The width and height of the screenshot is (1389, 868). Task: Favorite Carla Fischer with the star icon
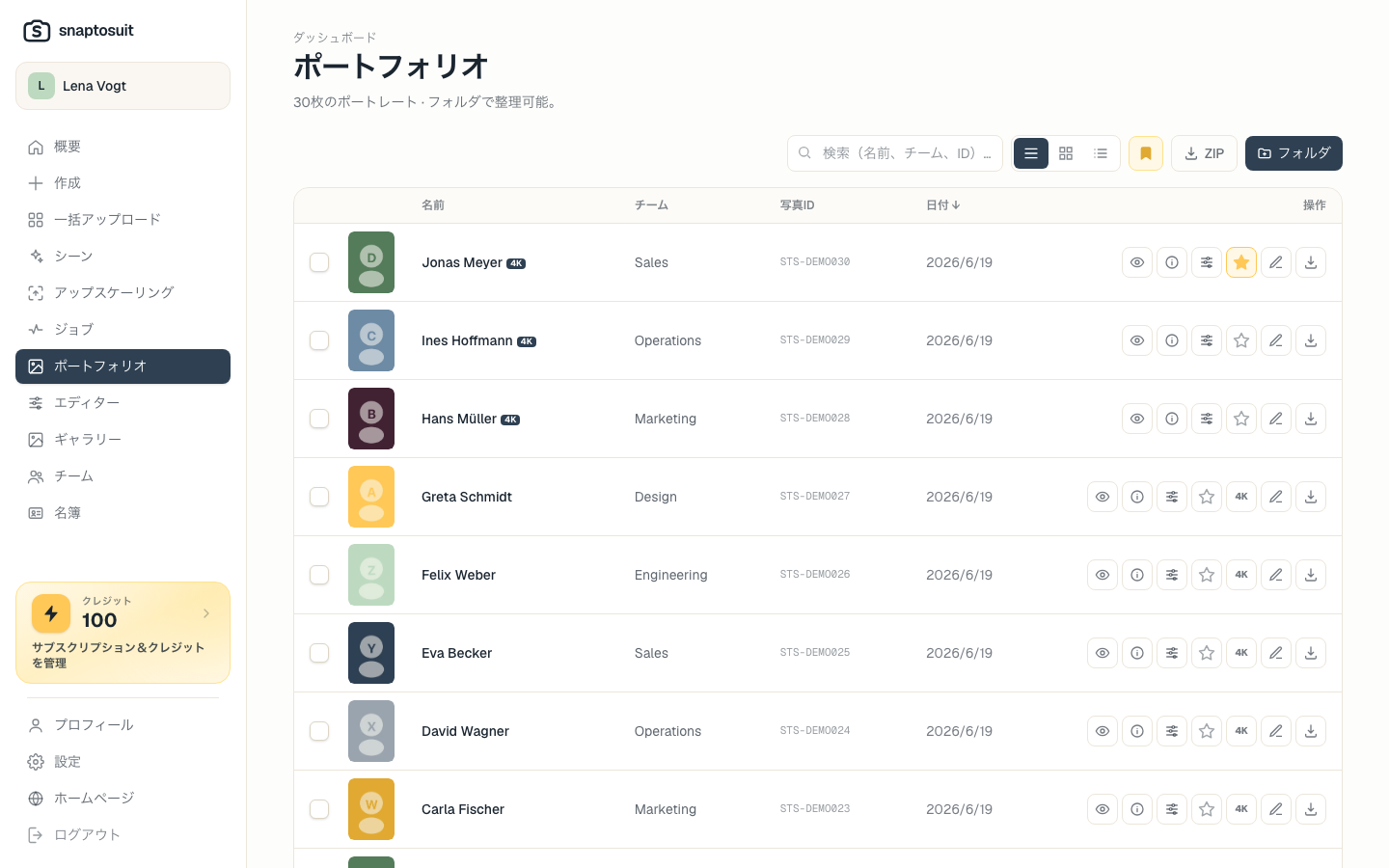point(1207,809)
